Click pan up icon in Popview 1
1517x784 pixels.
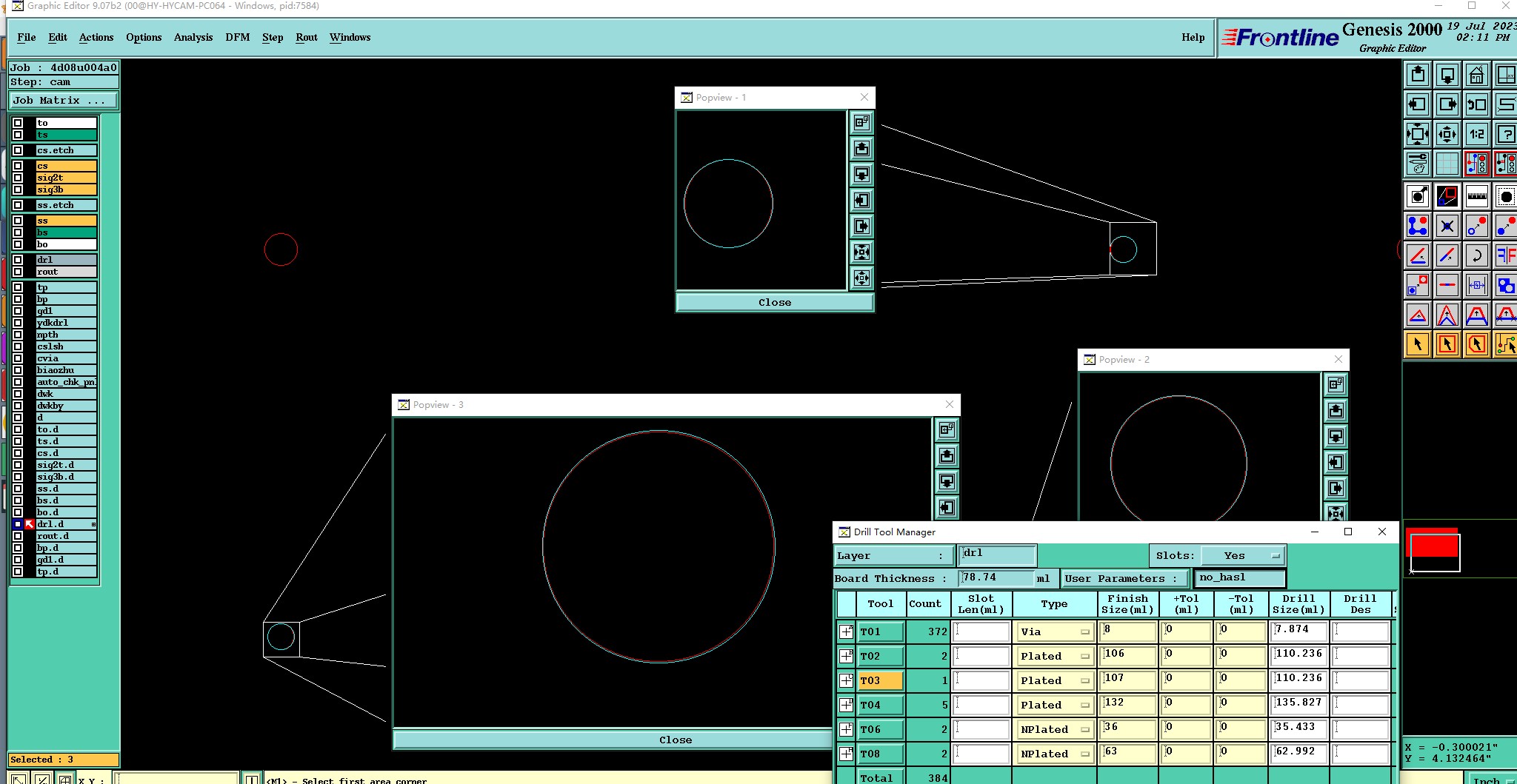coord(861,149)
